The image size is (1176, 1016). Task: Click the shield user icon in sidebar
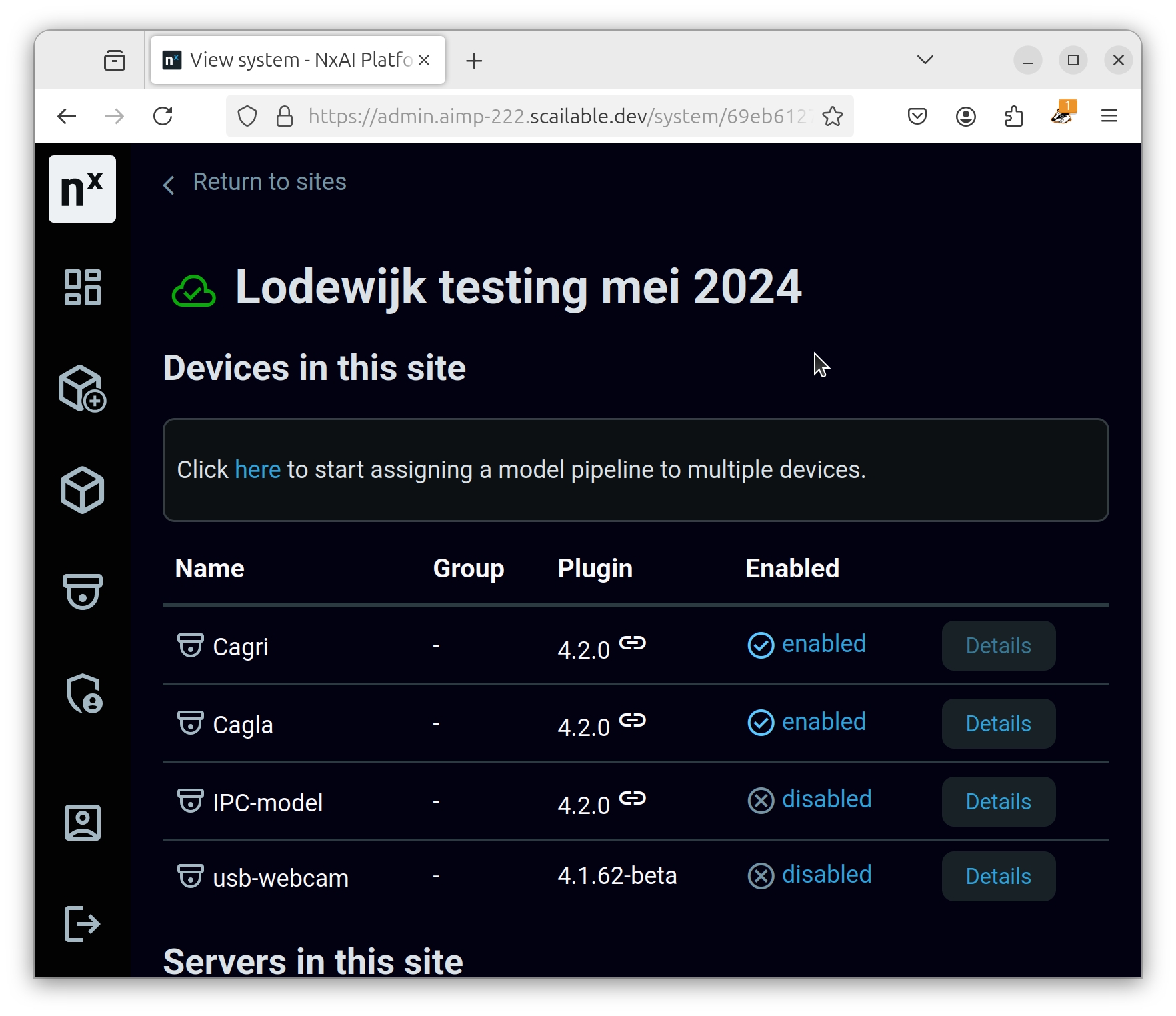83,693
